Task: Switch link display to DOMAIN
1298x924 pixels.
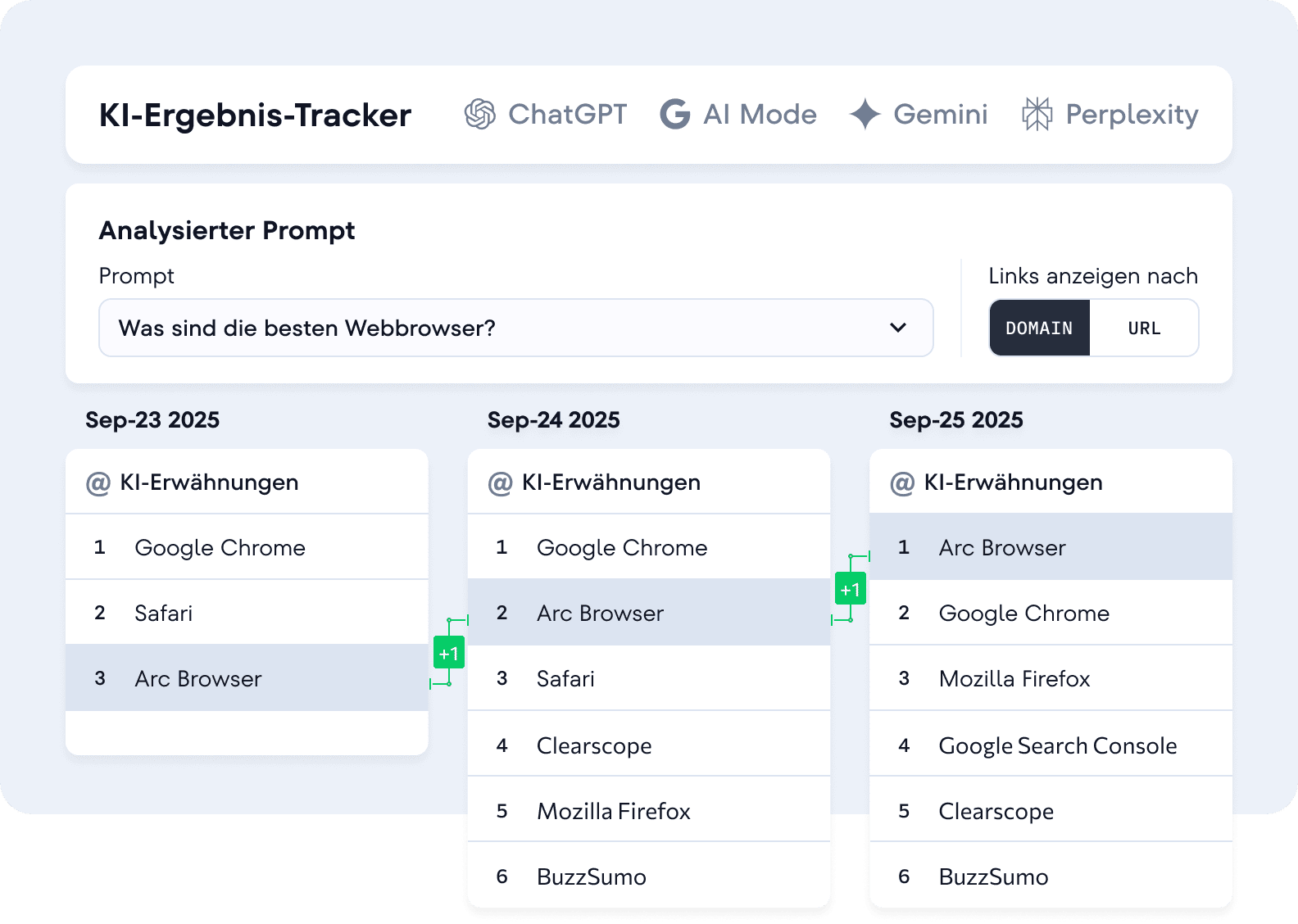Action: pos(1039,328)
